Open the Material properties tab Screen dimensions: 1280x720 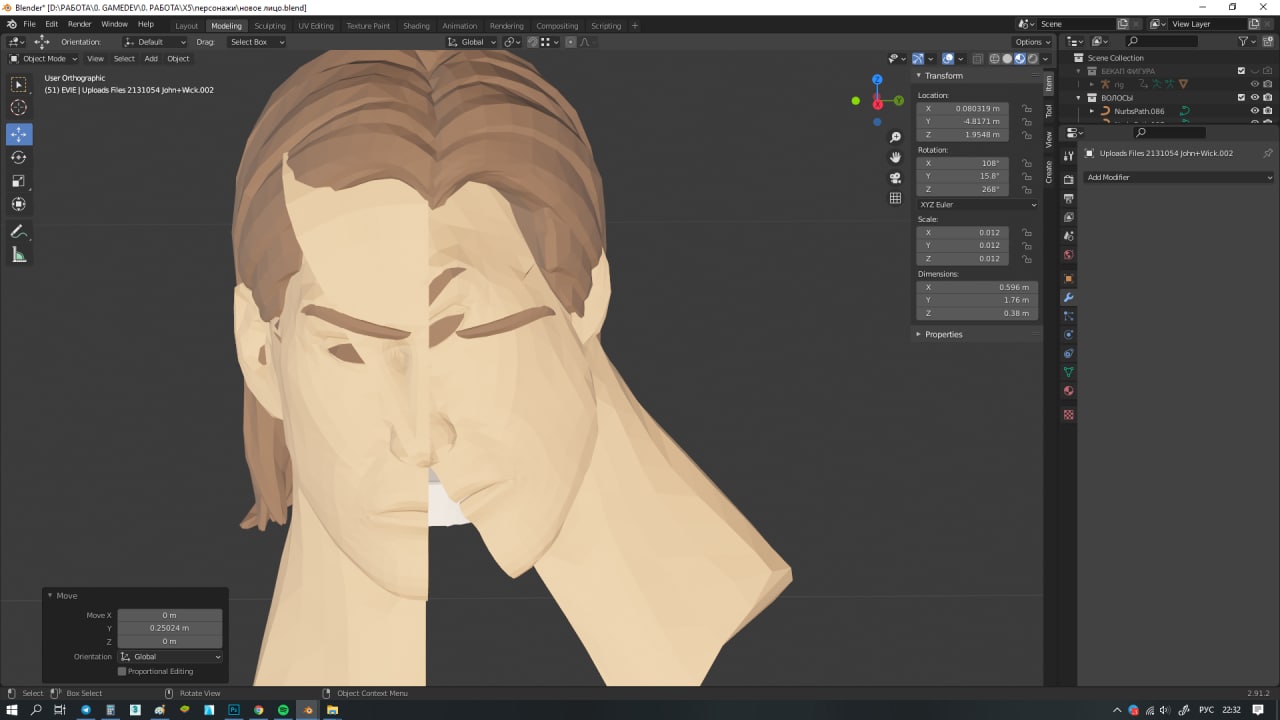(1068, 391)
